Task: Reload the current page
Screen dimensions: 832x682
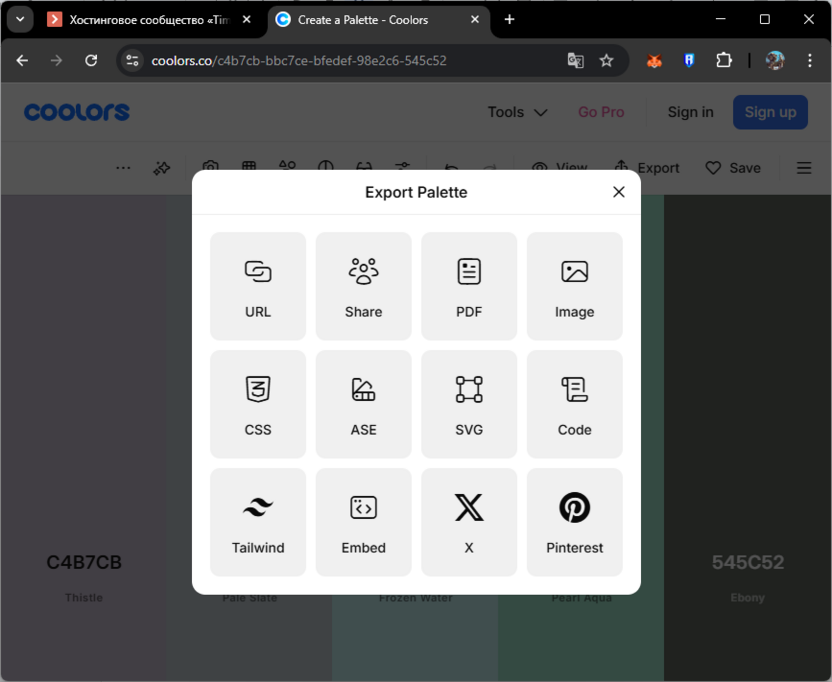Action: [91, 61]
